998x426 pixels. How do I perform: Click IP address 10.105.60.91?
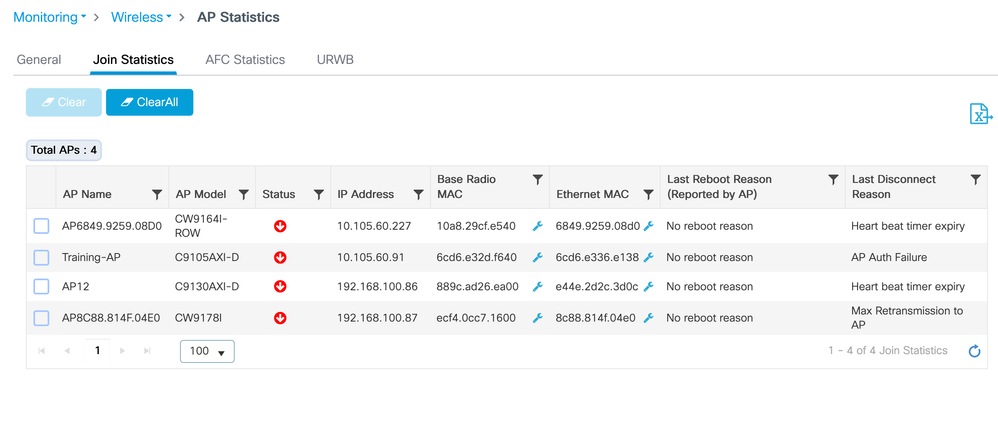[x=370, y=257]
